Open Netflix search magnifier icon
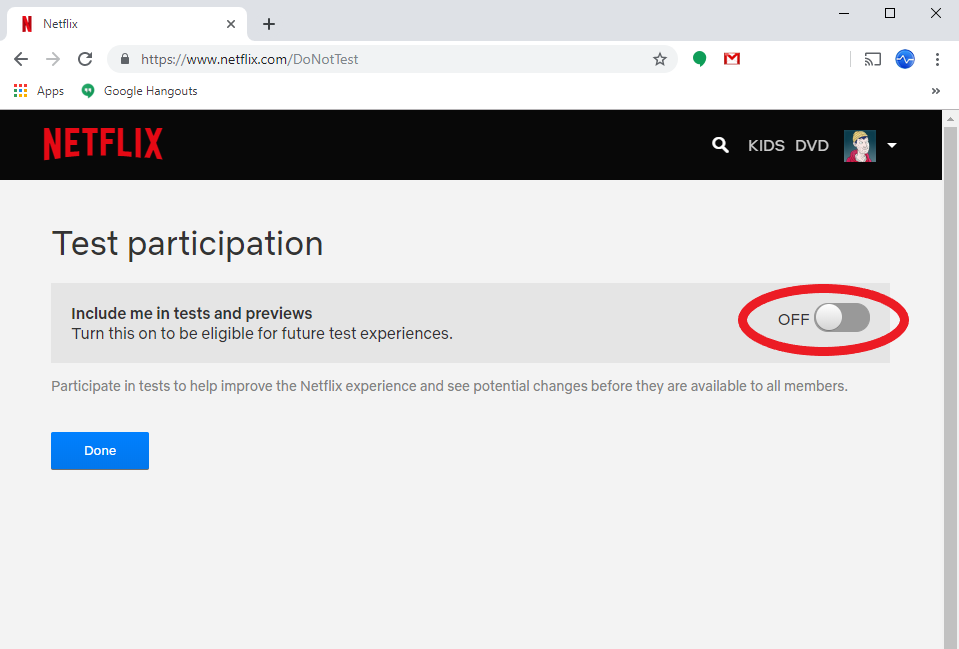This screenshot has height=649, width=959. click(720, 145)
